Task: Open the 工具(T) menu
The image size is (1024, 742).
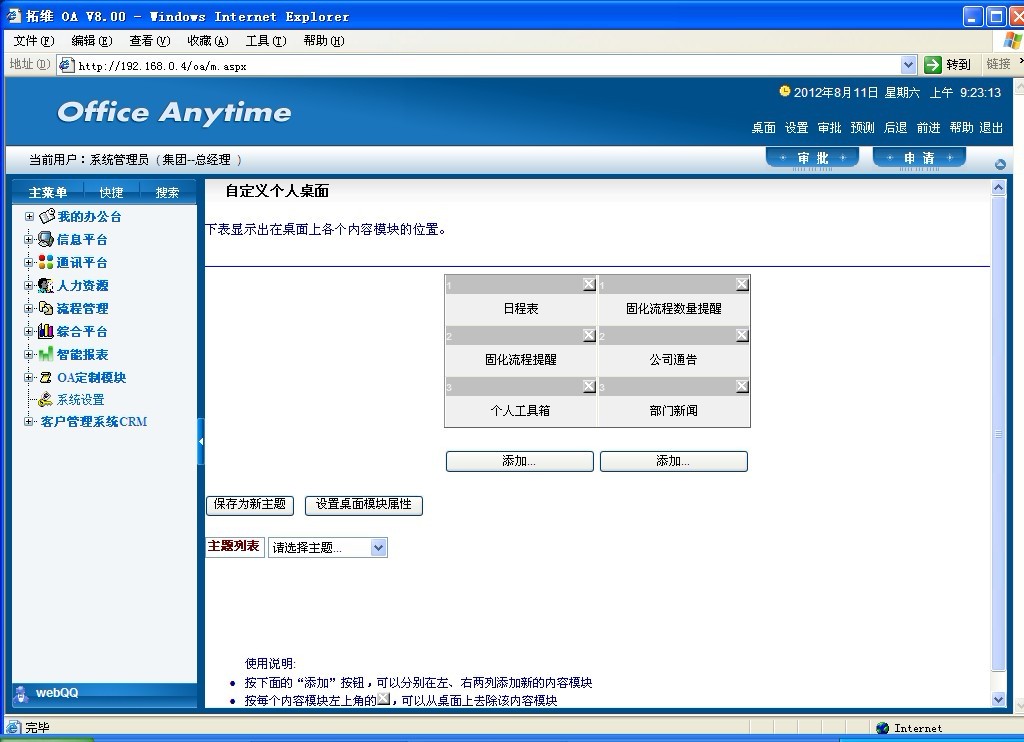Action: point(265,41)
